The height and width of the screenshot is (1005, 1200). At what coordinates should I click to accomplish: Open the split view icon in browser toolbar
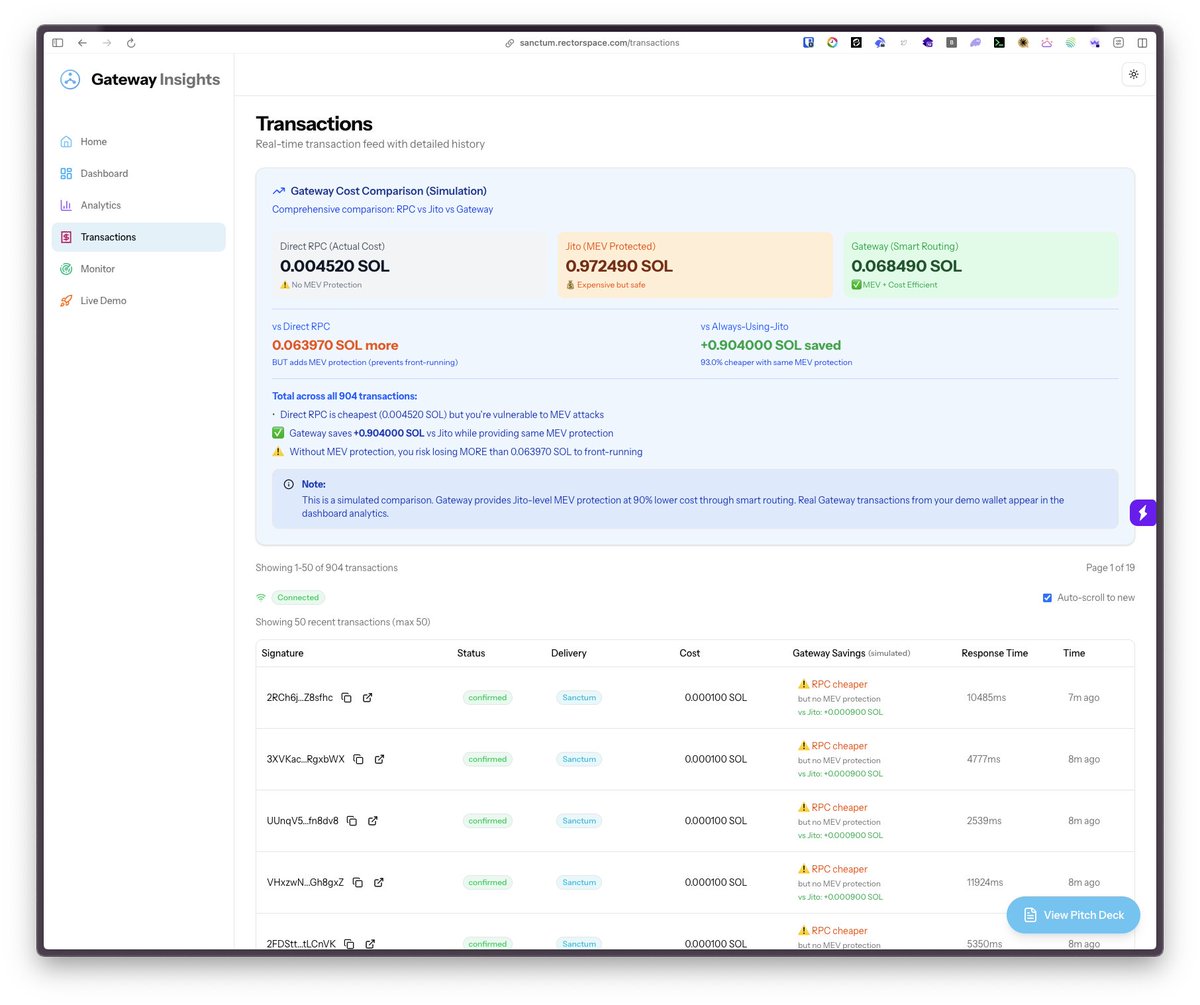[1142, 43]
